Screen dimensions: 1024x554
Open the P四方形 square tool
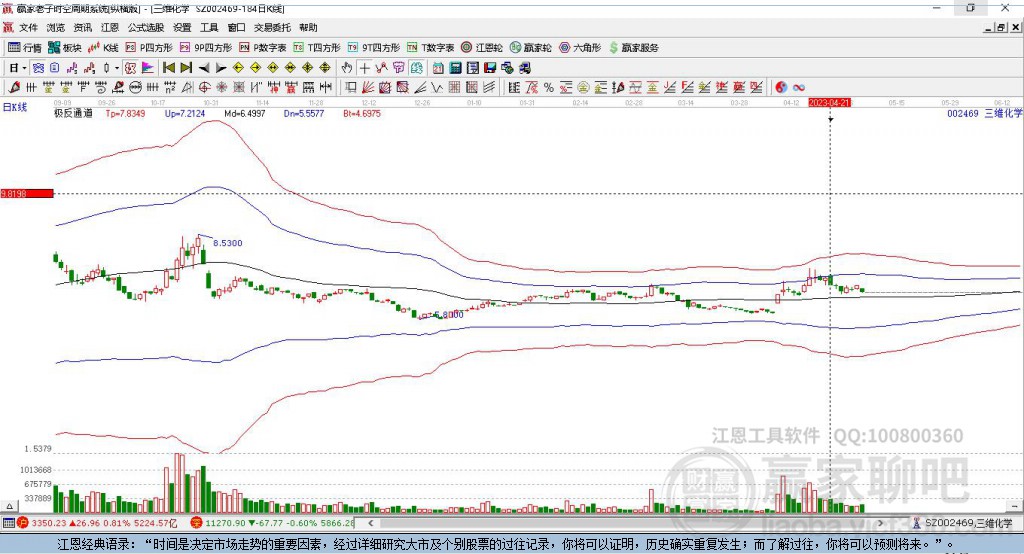[x=149, y=48]
